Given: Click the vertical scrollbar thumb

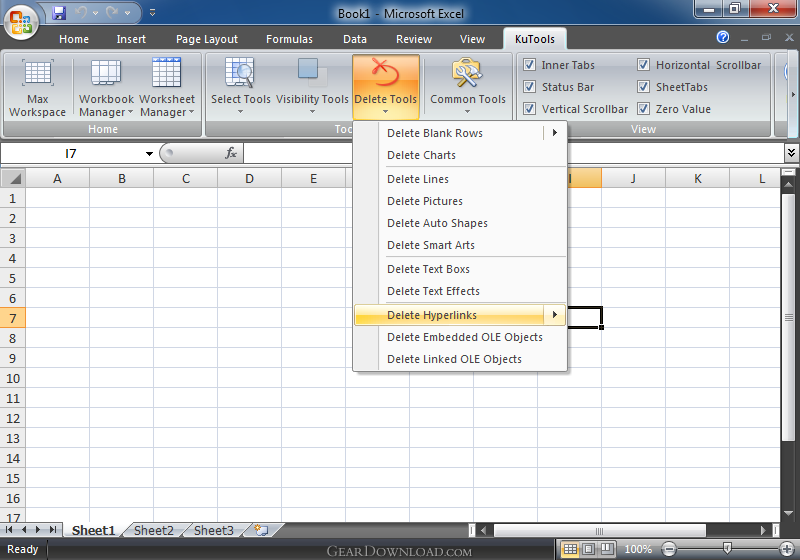Looking at the screenshot, I should click(x=788, y=317).
